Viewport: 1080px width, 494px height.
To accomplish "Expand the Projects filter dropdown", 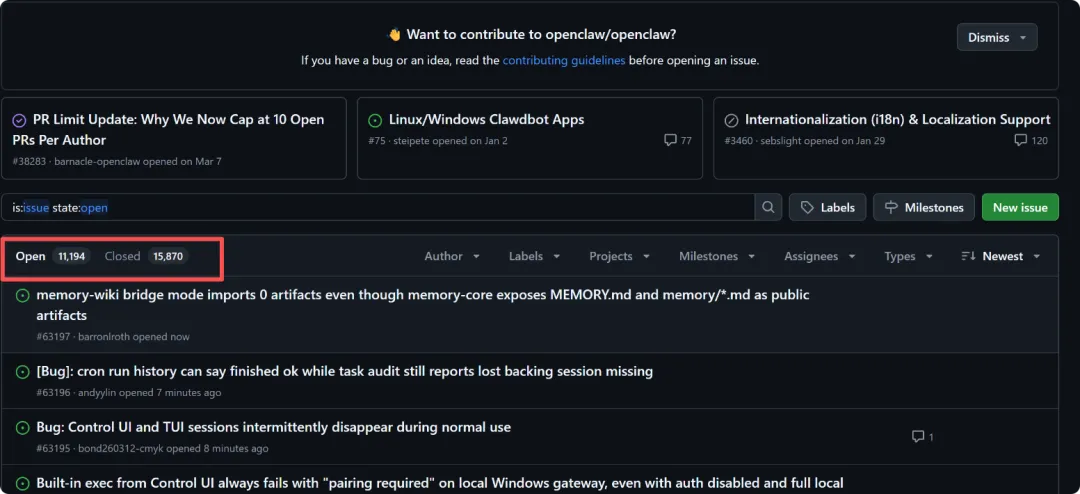I will [x=620, y=256].
